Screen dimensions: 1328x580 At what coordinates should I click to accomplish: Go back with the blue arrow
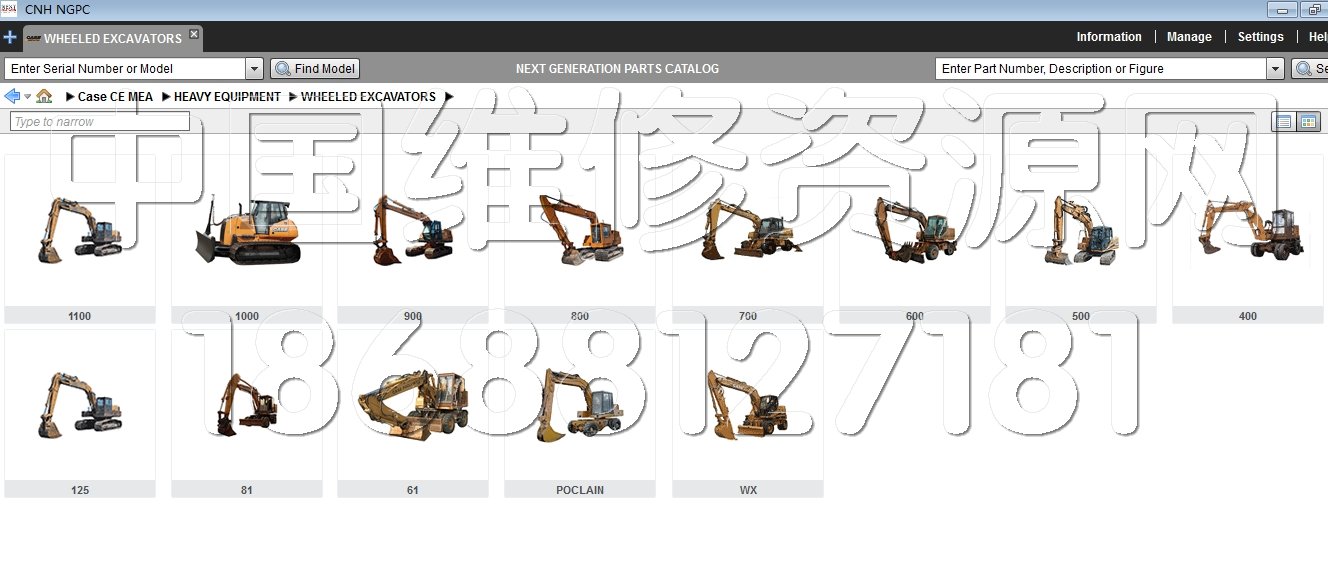(x=12, y=97)
